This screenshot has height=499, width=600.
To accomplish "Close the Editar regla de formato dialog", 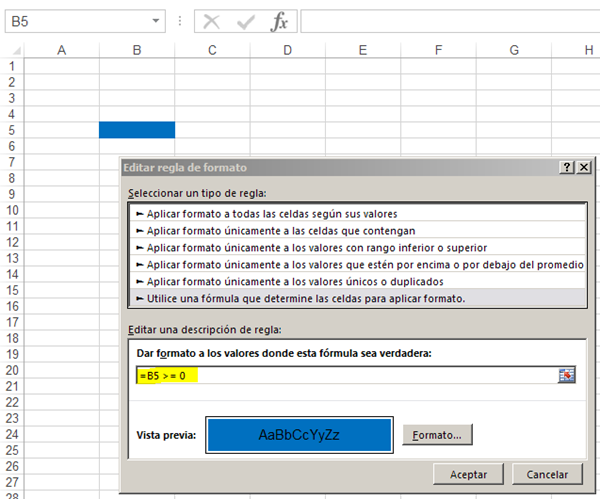I will [x=584, y=167].
